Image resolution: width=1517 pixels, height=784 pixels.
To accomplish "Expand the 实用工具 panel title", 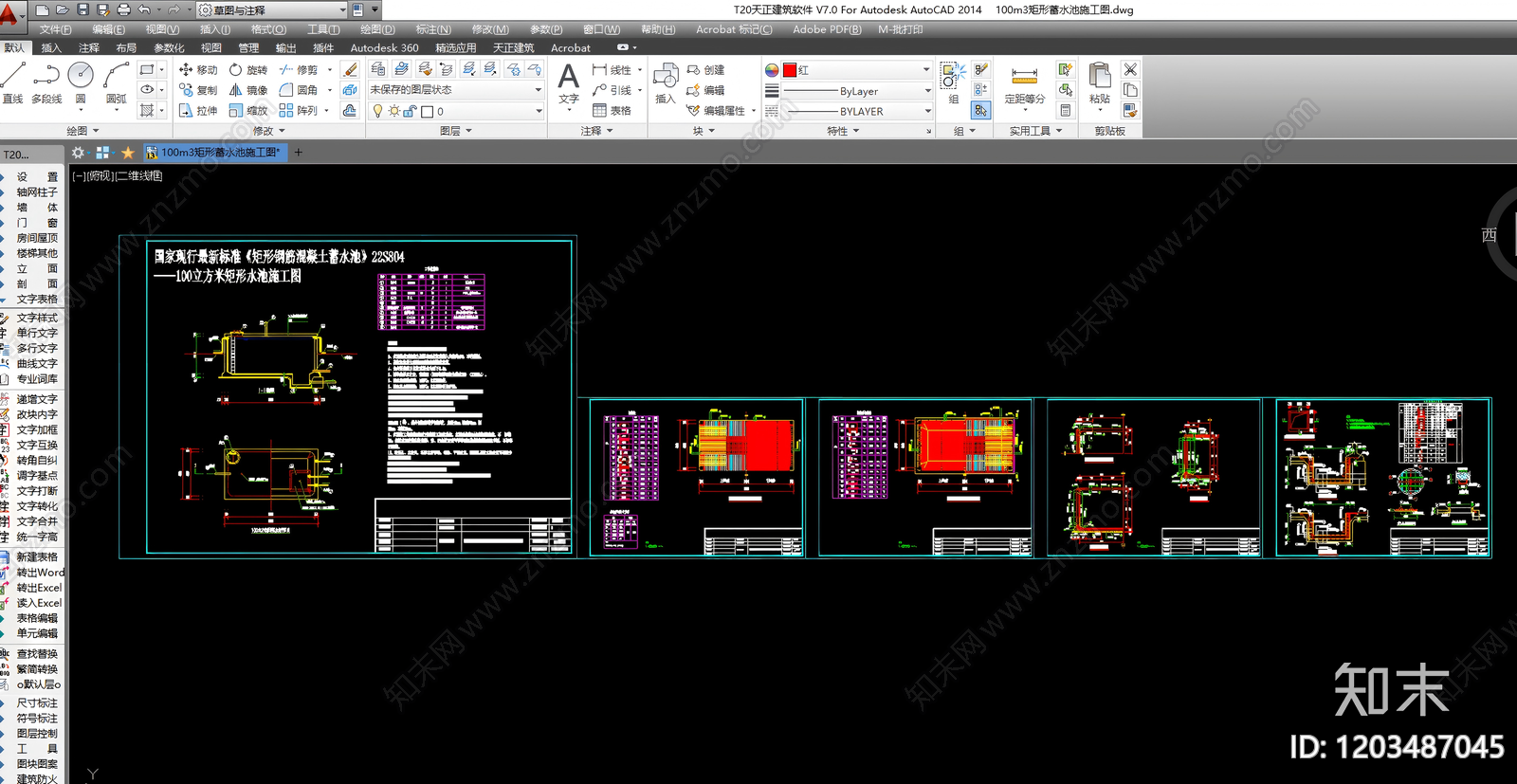I will pos(1035,131).
